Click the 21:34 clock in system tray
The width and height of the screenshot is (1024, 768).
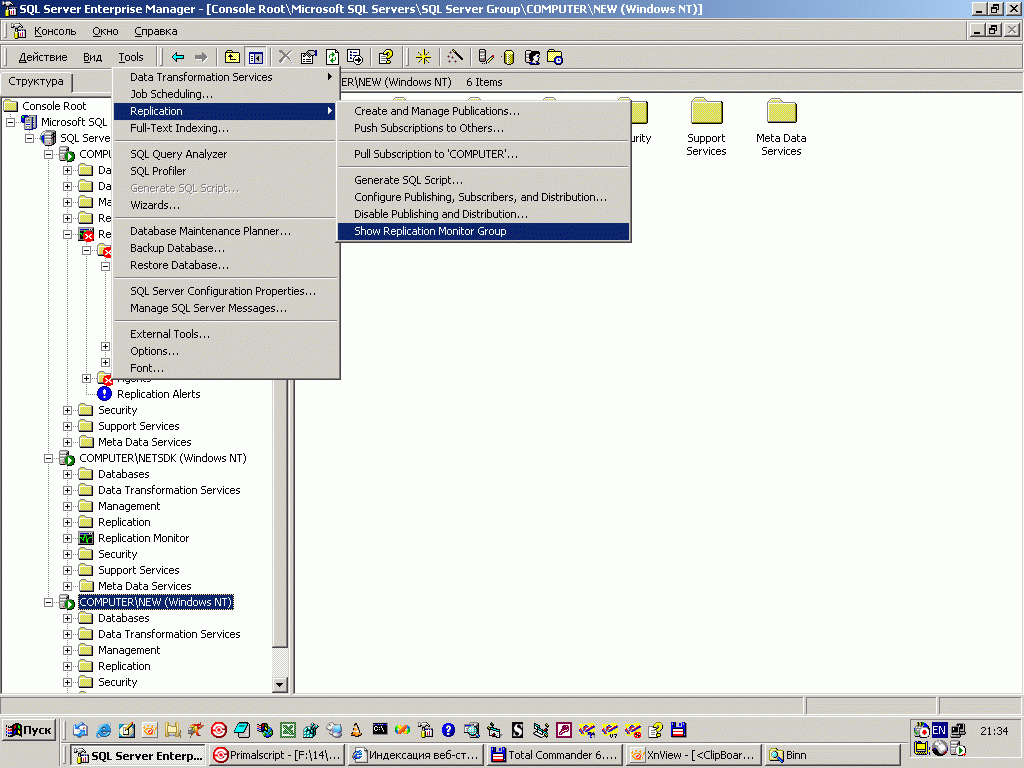pos(994,731)
